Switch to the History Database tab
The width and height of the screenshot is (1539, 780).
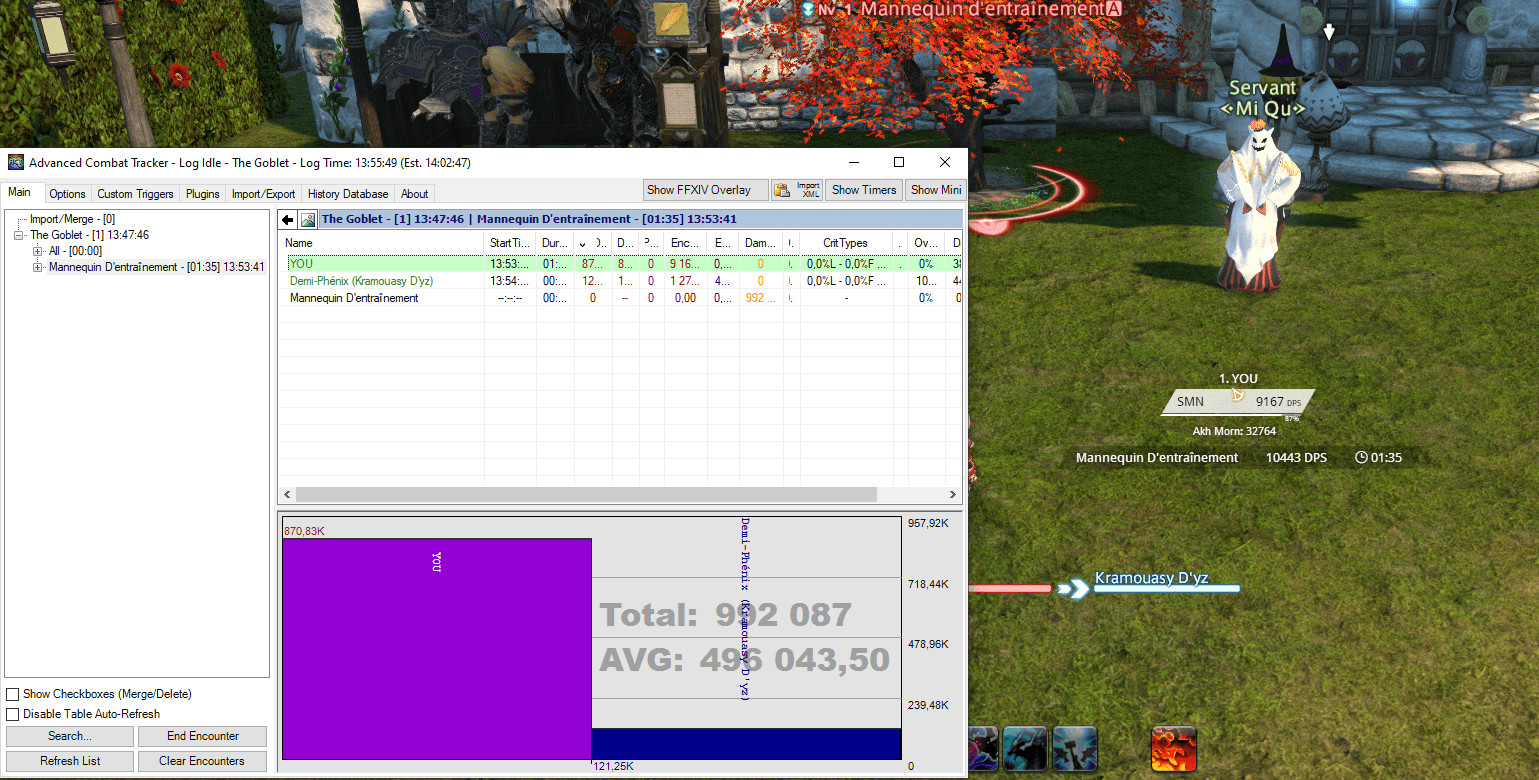[348, 194]
